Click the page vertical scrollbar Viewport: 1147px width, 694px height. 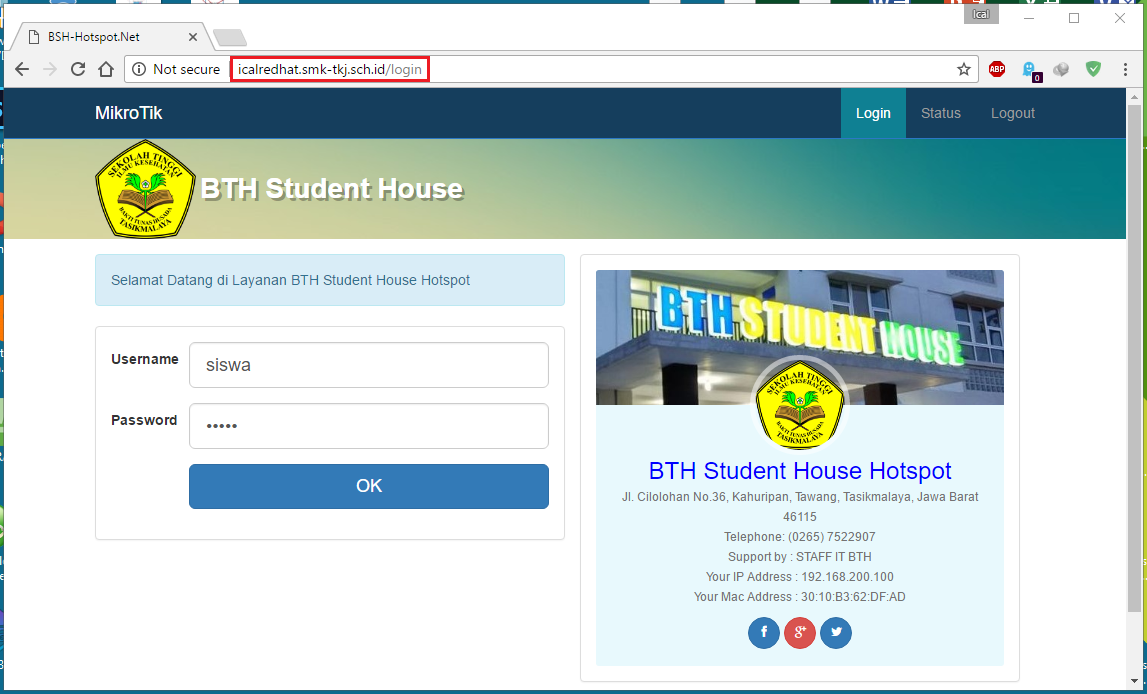(1135, 358)
